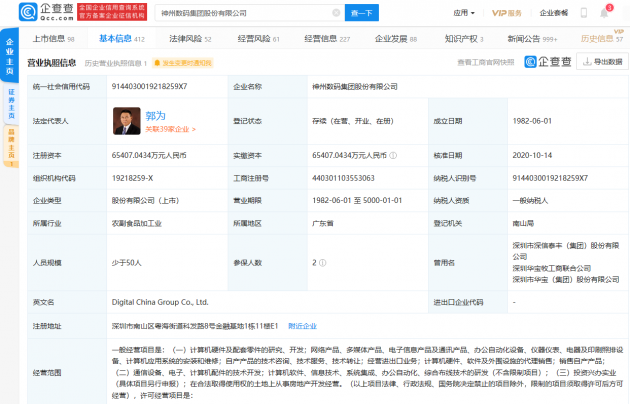The image size is (630, 404).
Task: Click 纳税人资质 value 一般纳税人
Action: [x=530, y=200]
